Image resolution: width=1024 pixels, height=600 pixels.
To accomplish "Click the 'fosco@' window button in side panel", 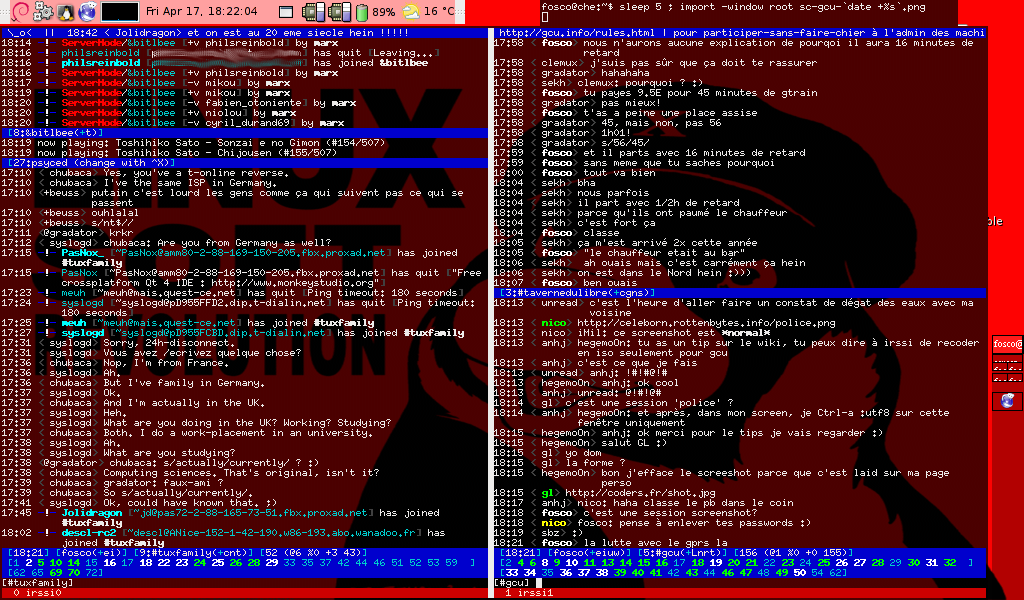I will pyautogui.click(x=1007, y=343).
